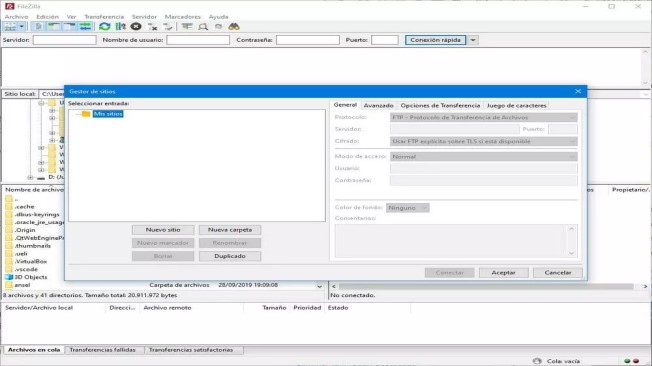This screenshot has width=652, height=366.
Task: Open the directory listing filters icon
Action: pyautogui.click(x=187, y=27)
